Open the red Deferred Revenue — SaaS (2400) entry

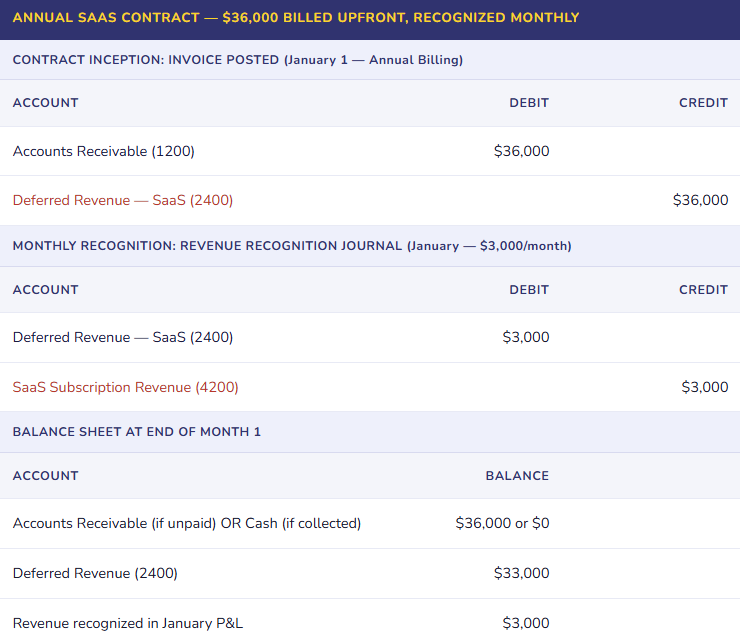point(123,201)
